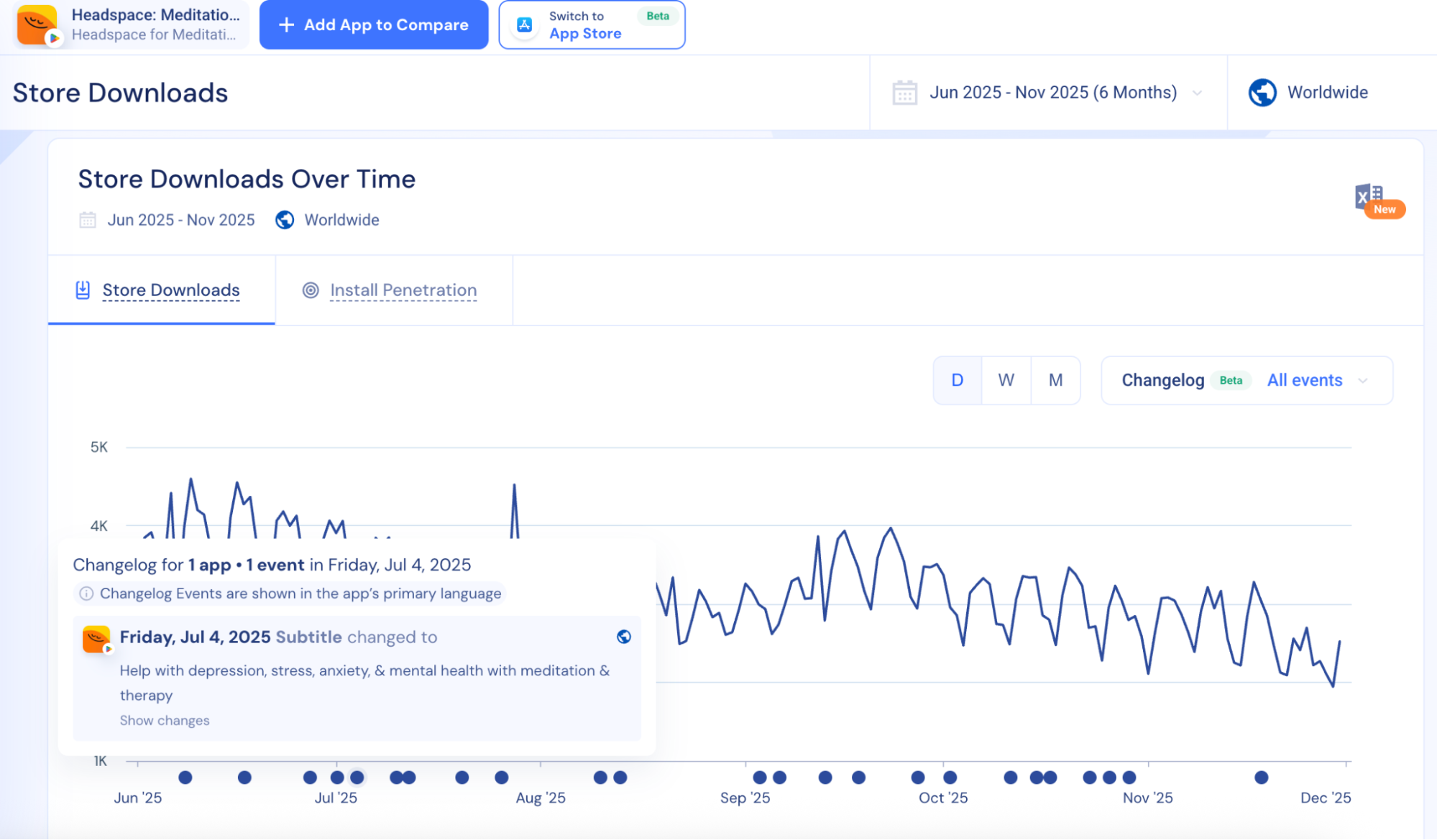Click the Excel export icon
Screen dimensions: 1437x840
pos(1369,196)
